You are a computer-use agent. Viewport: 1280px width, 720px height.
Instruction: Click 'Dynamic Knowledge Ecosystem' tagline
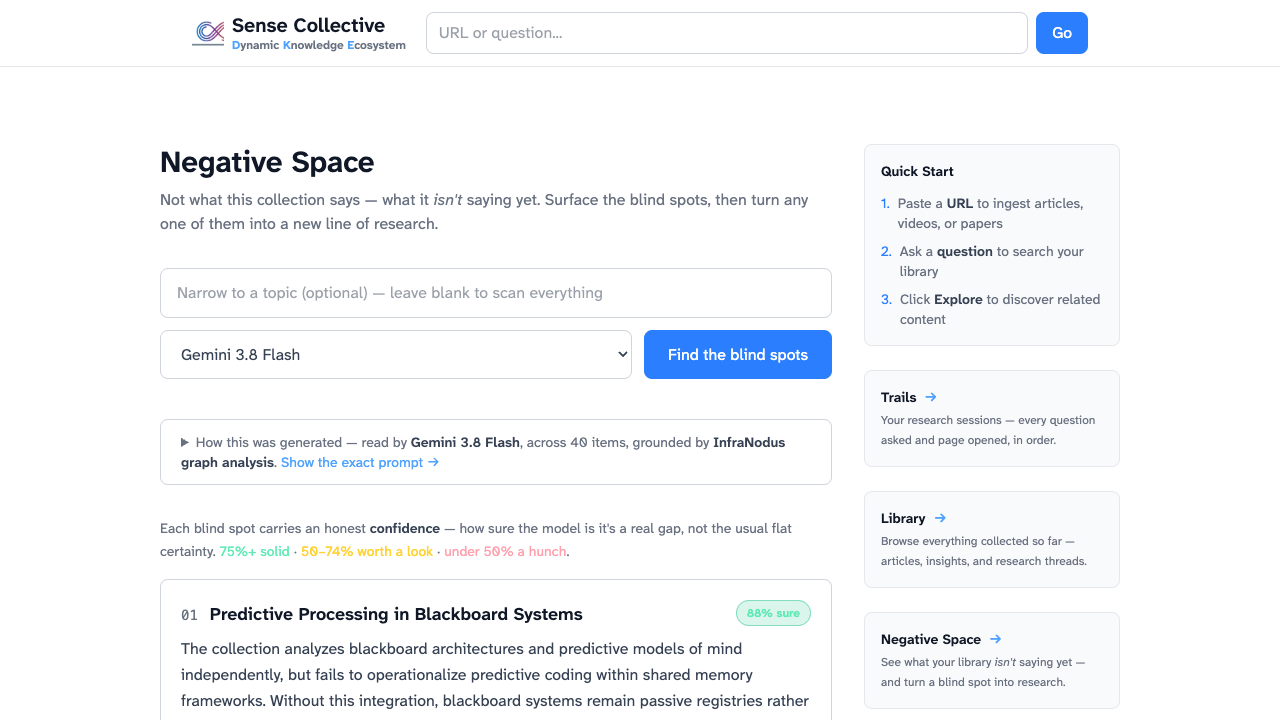click(x=319, y=45)
